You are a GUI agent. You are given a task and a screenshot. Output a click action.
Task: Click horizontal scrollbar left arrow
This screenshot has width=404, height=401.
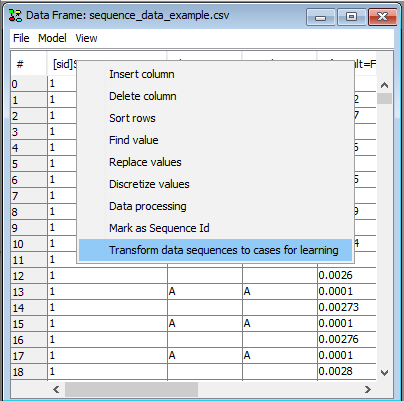coord(56,389)
